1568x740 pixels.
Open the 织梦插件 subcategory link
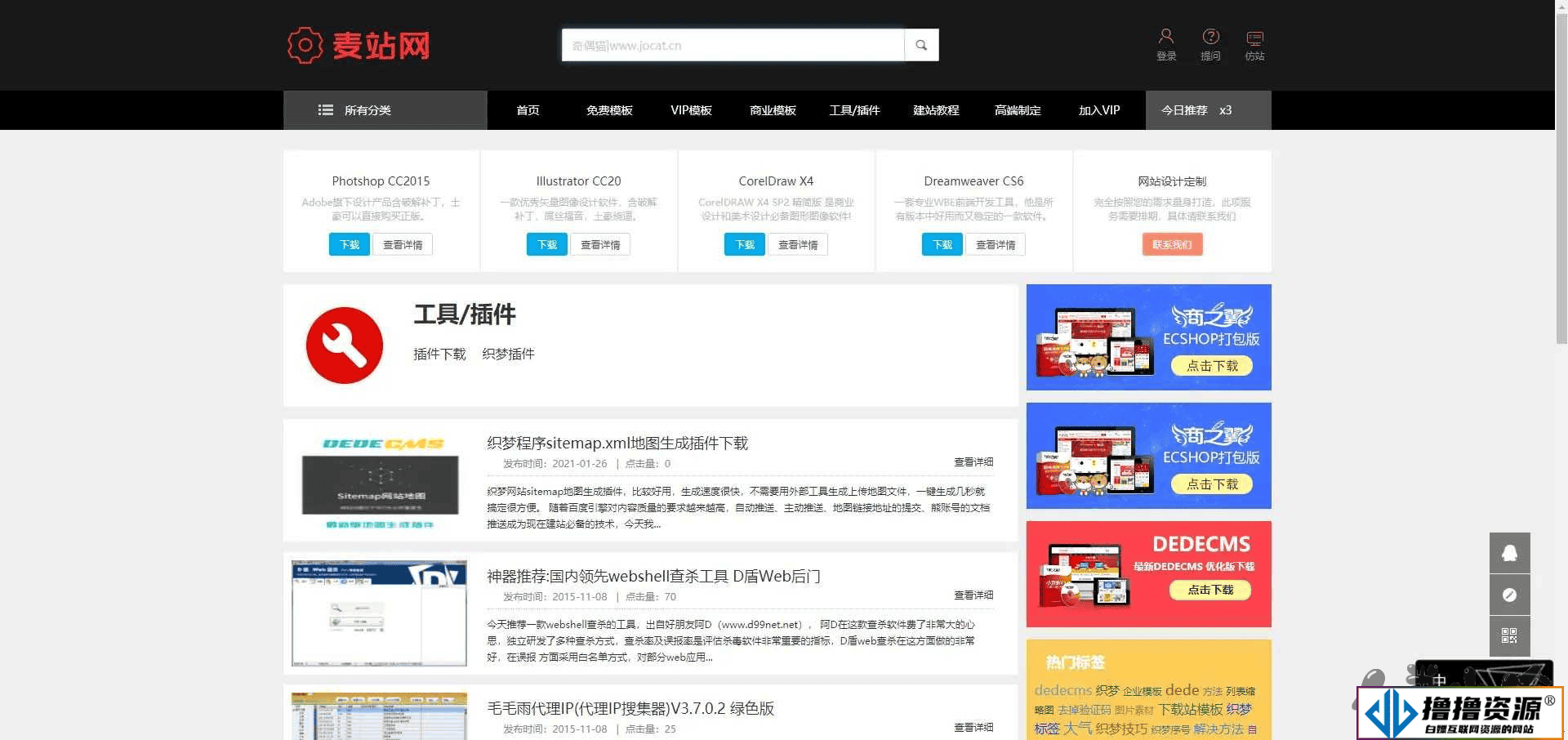coord(508,354)
